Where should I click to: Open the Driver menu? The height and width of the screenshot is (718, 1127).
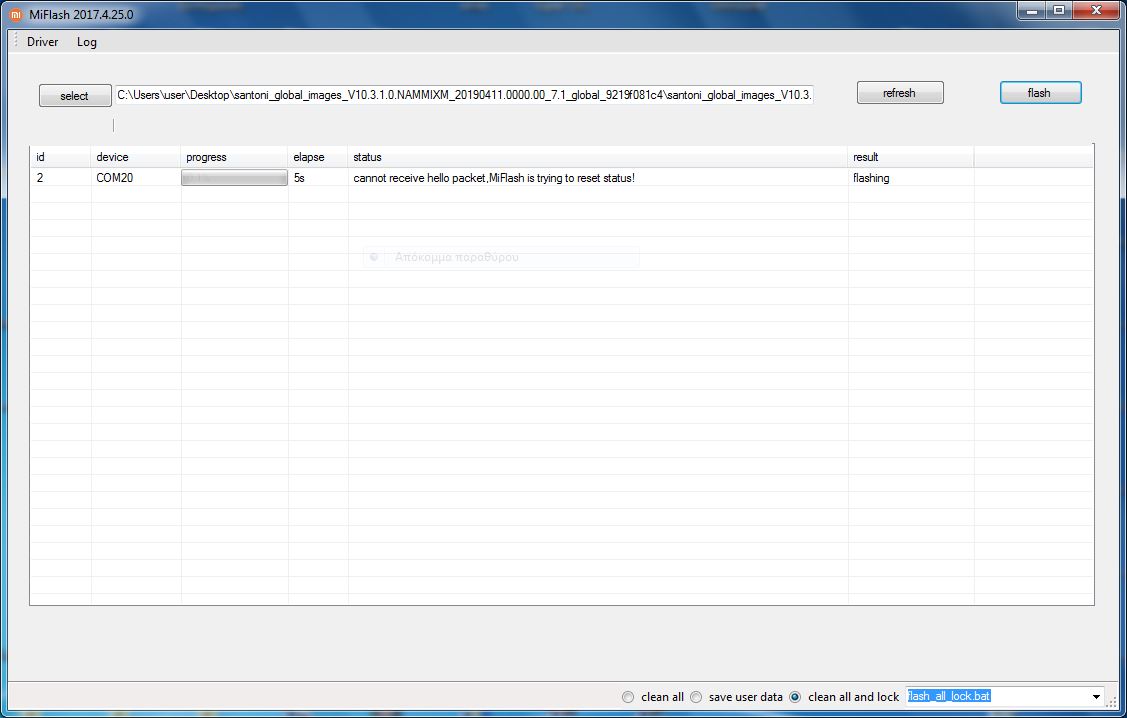pyautogui.click(x=42, y=42)
